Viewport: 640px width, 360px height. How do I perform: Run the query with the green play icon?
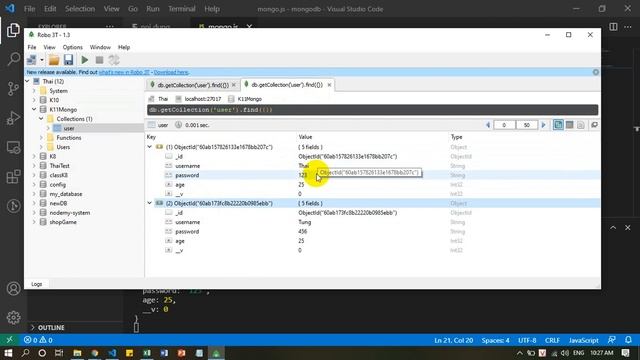pos(84,60)
